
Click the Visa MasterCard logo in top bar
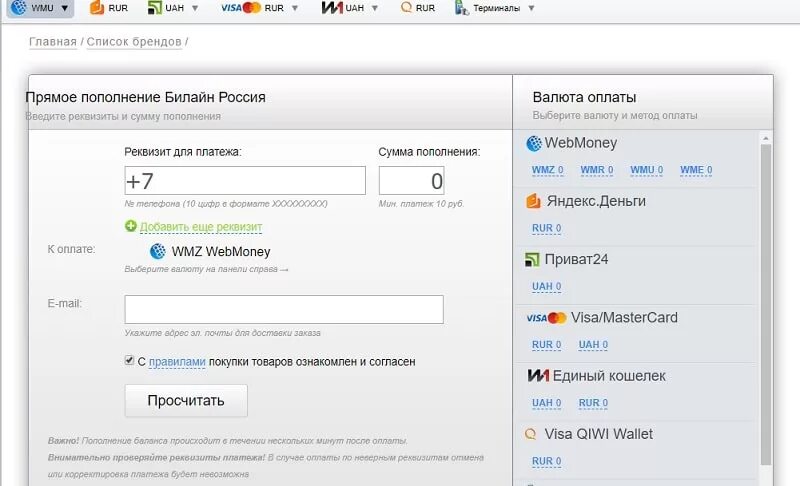241,8
